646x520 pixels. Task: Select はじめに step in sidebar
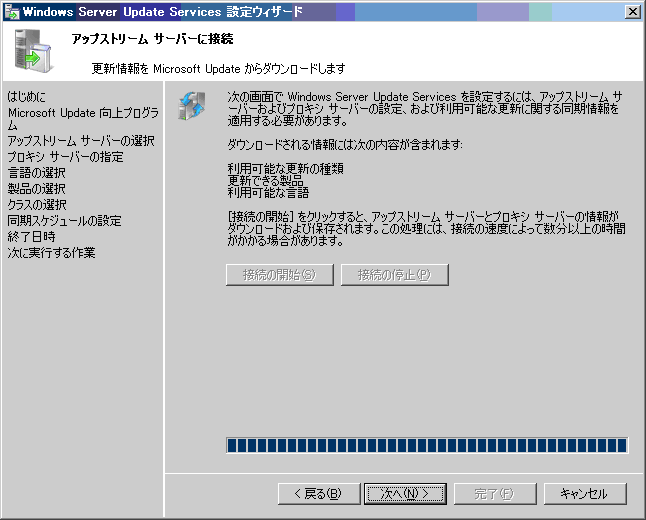tap(27, 97)
